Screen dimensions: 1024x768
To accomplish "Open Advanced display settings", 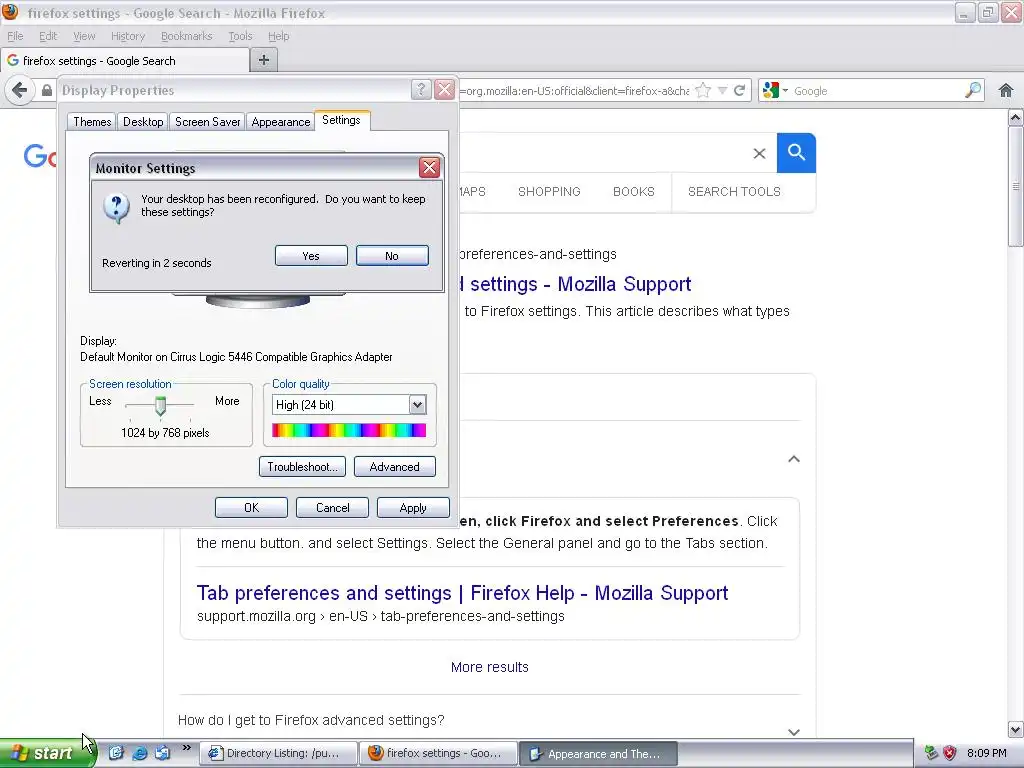I will (394, 466).
